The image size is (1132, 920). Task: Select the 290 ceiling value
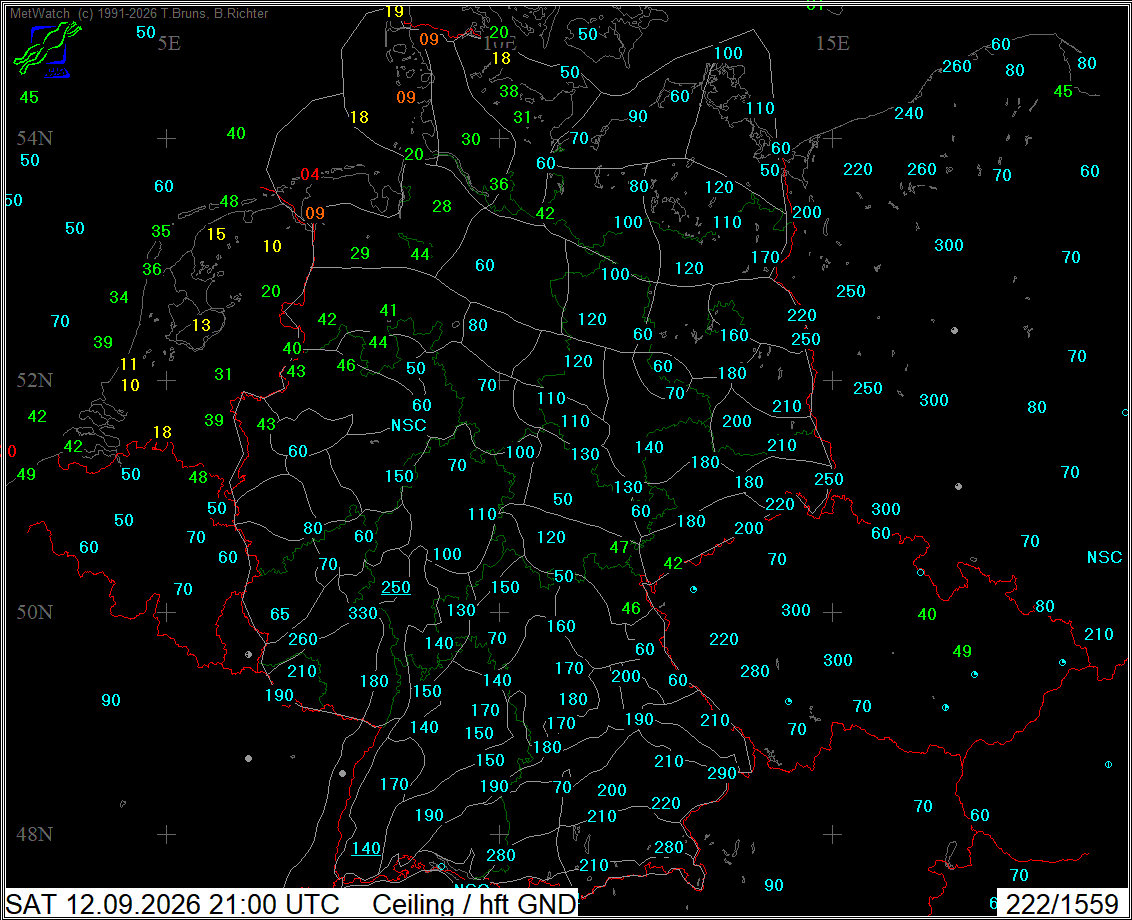(x=721, y=773)
